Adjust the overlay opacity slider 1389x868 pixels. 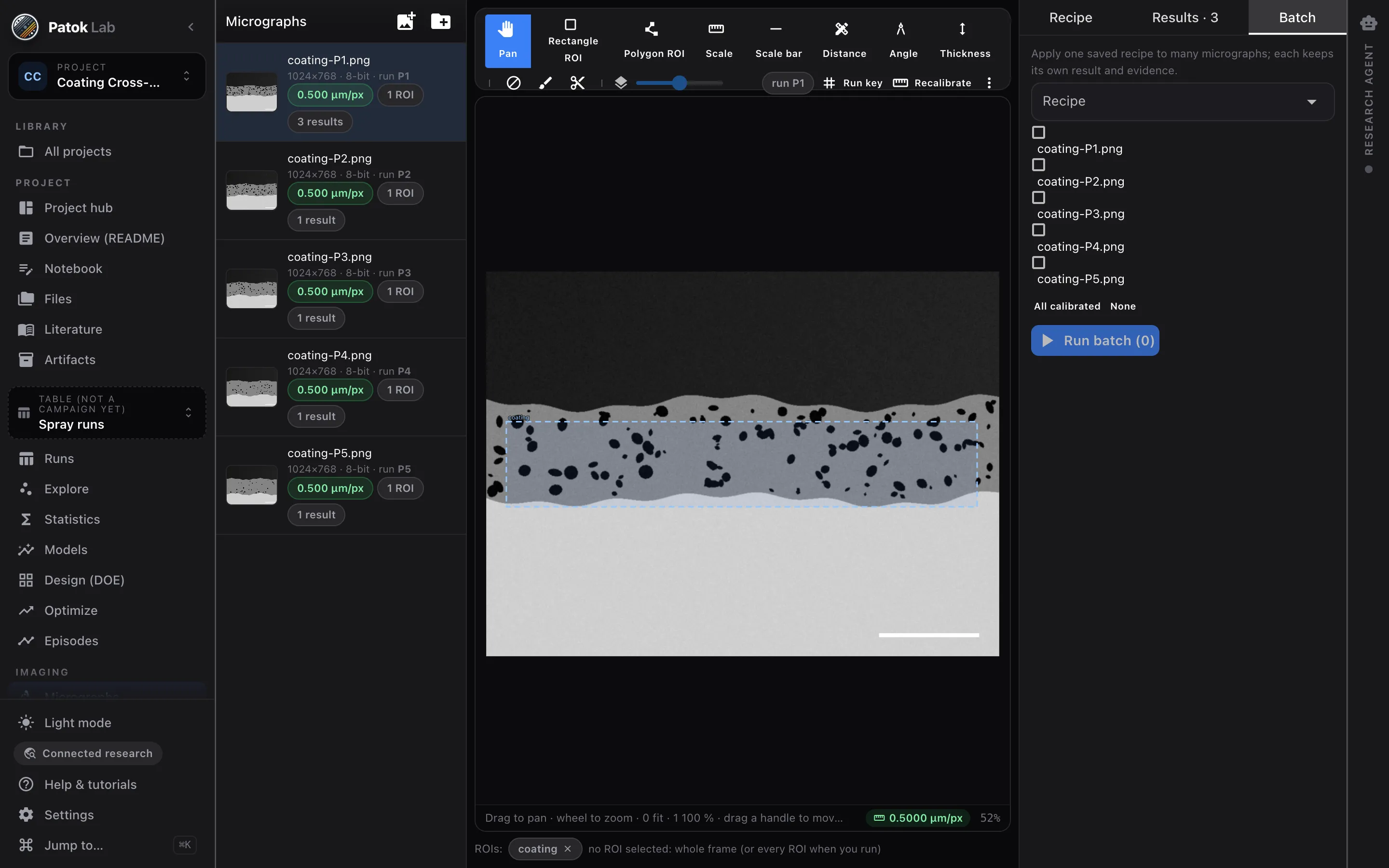click(x=679, y=82)
